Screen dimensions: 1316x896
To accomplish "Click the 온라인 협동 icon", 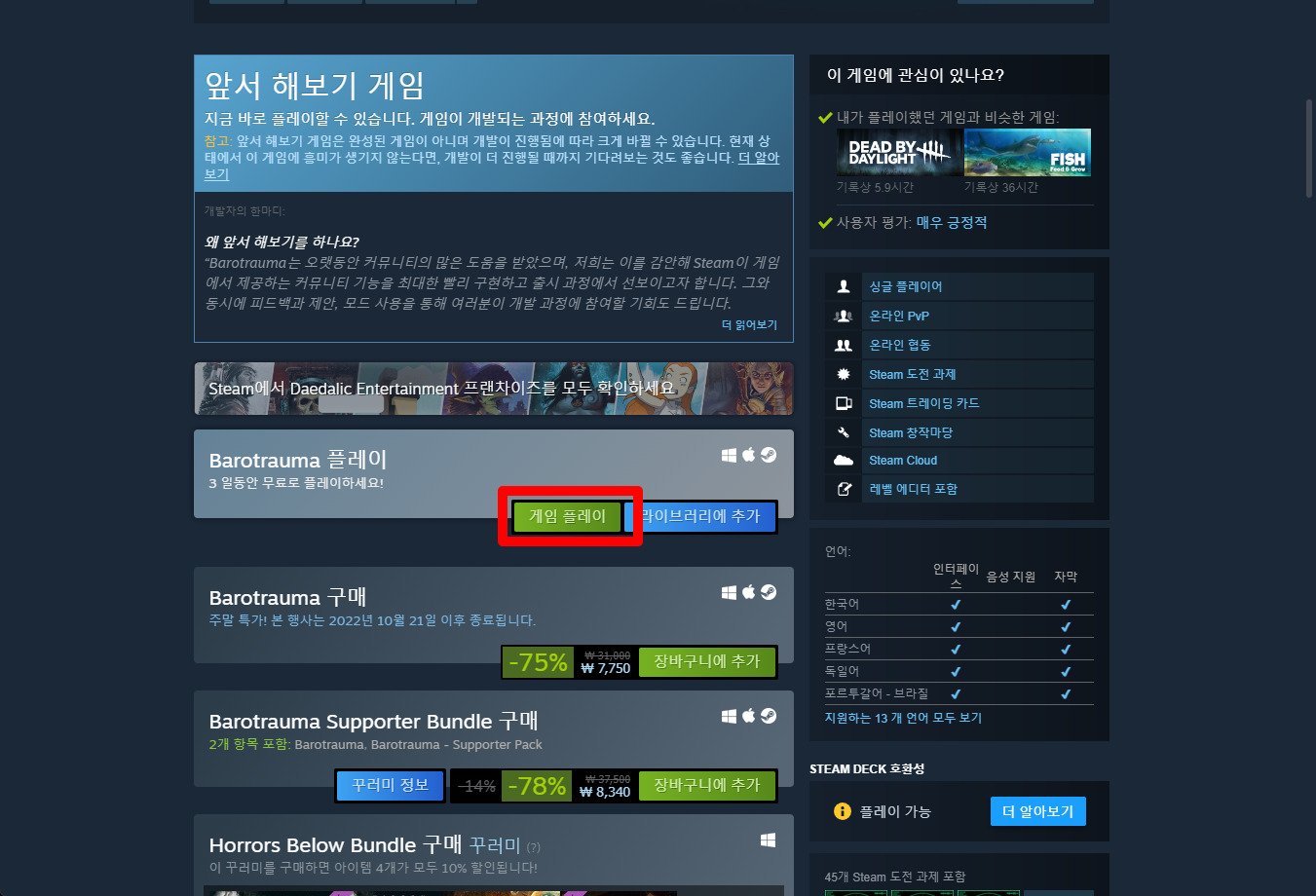I will click(844, 345).
